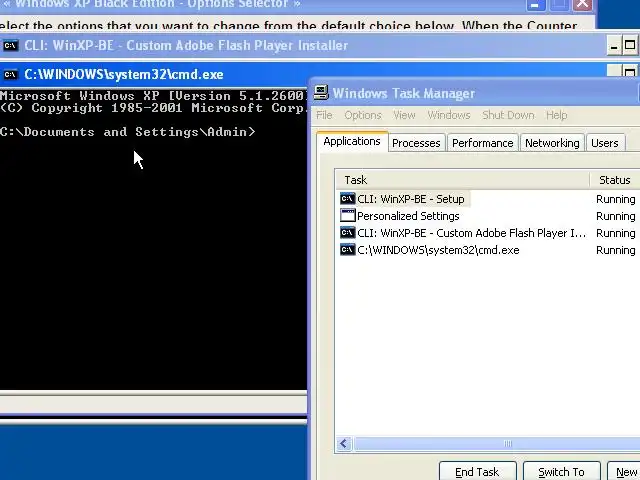640x480 pixels.
Task: Close the Options Selector window
Action: [583, 5]
